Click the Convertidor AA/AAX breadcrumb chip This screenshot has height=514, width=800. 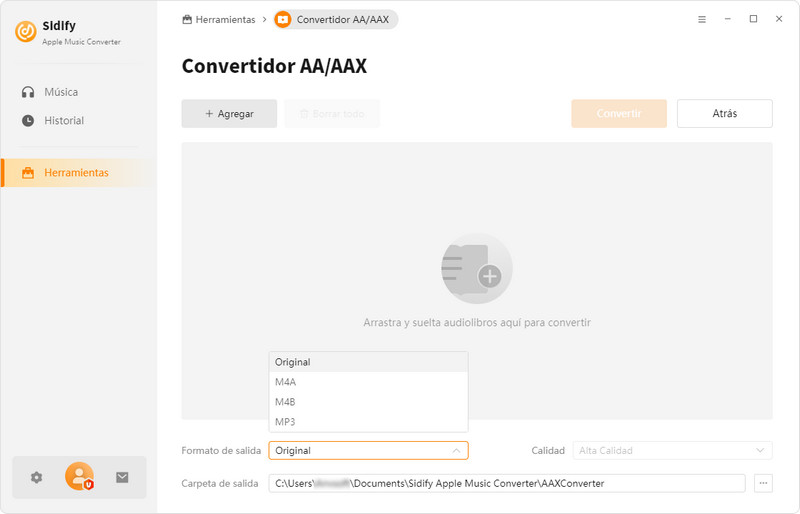tap(336, 19)
